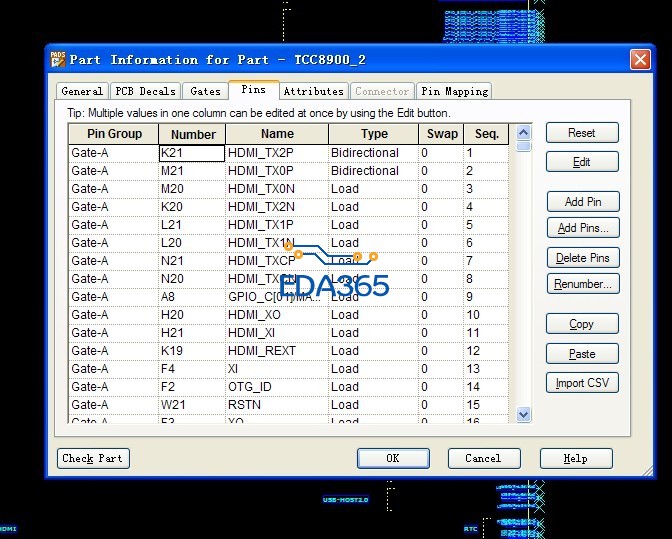Sort by the Type column header
The image size is (672, 539).
click(373, 134)
